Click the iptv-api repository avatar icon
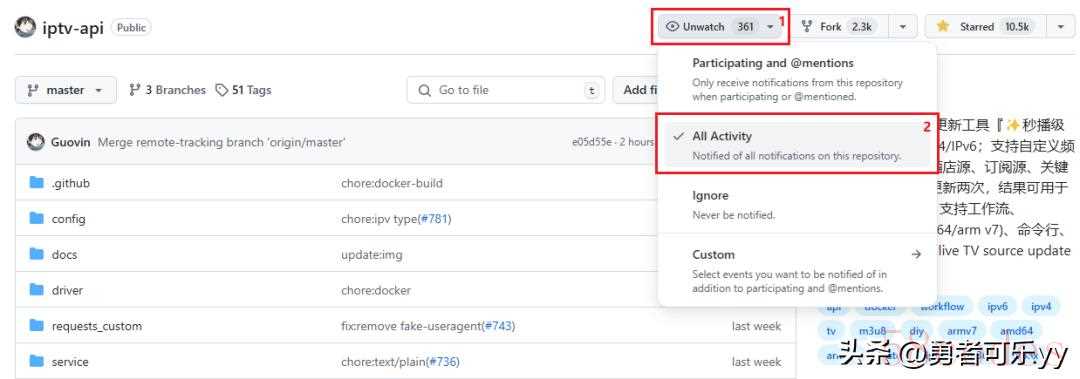Viewport: 1080px width, 379px height. pos(25,28)
